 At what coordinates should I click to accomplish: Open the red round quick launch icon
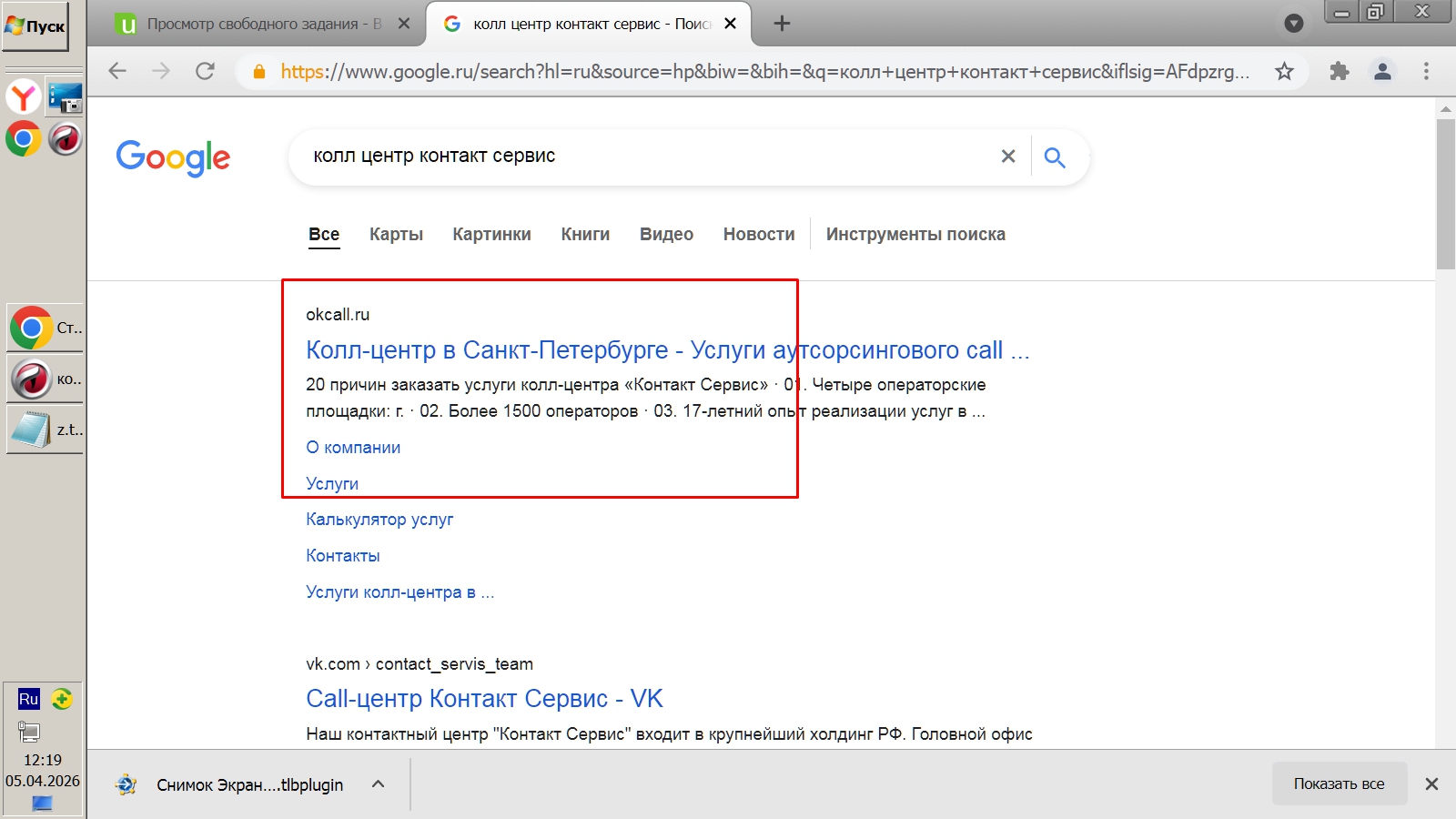[66, 138]
